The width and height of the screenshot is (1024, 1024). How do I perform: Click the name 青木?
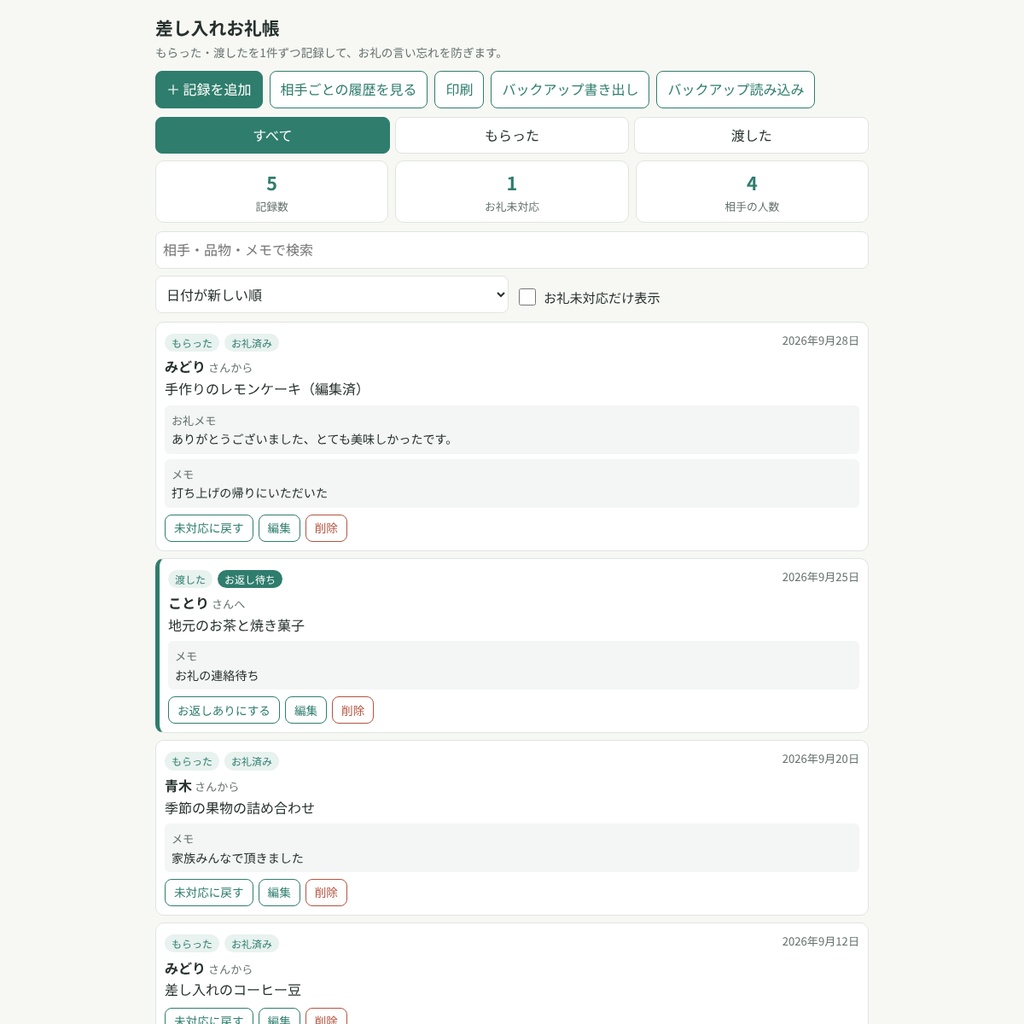click(178, 786)
